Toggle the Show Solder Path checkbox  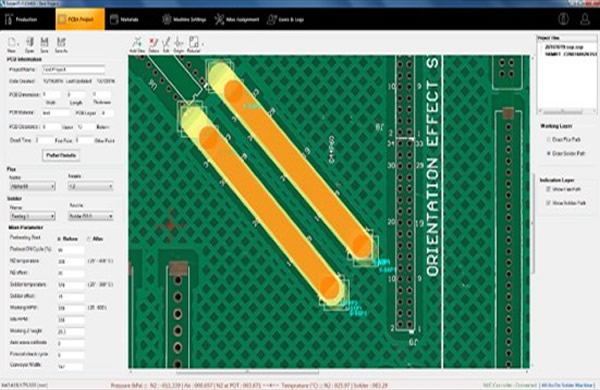tap(548, 203)
